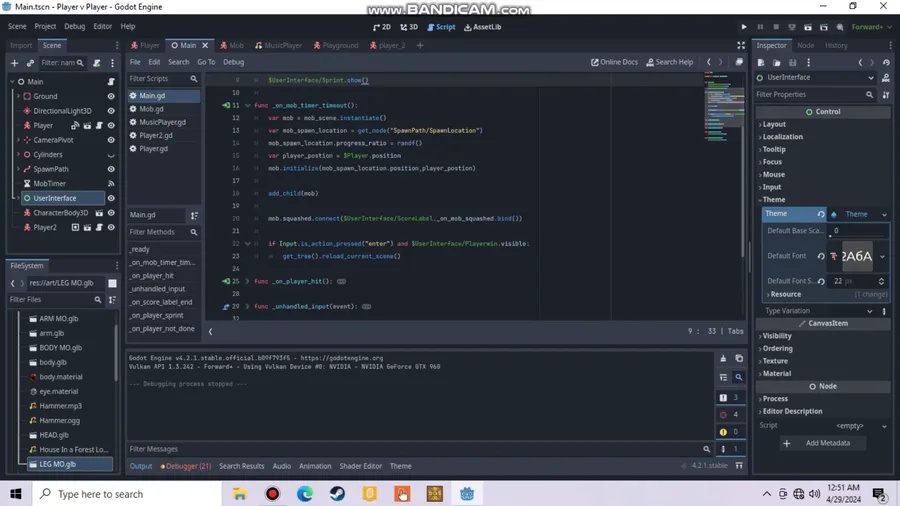Expand the Layout section

click(773, 124)
